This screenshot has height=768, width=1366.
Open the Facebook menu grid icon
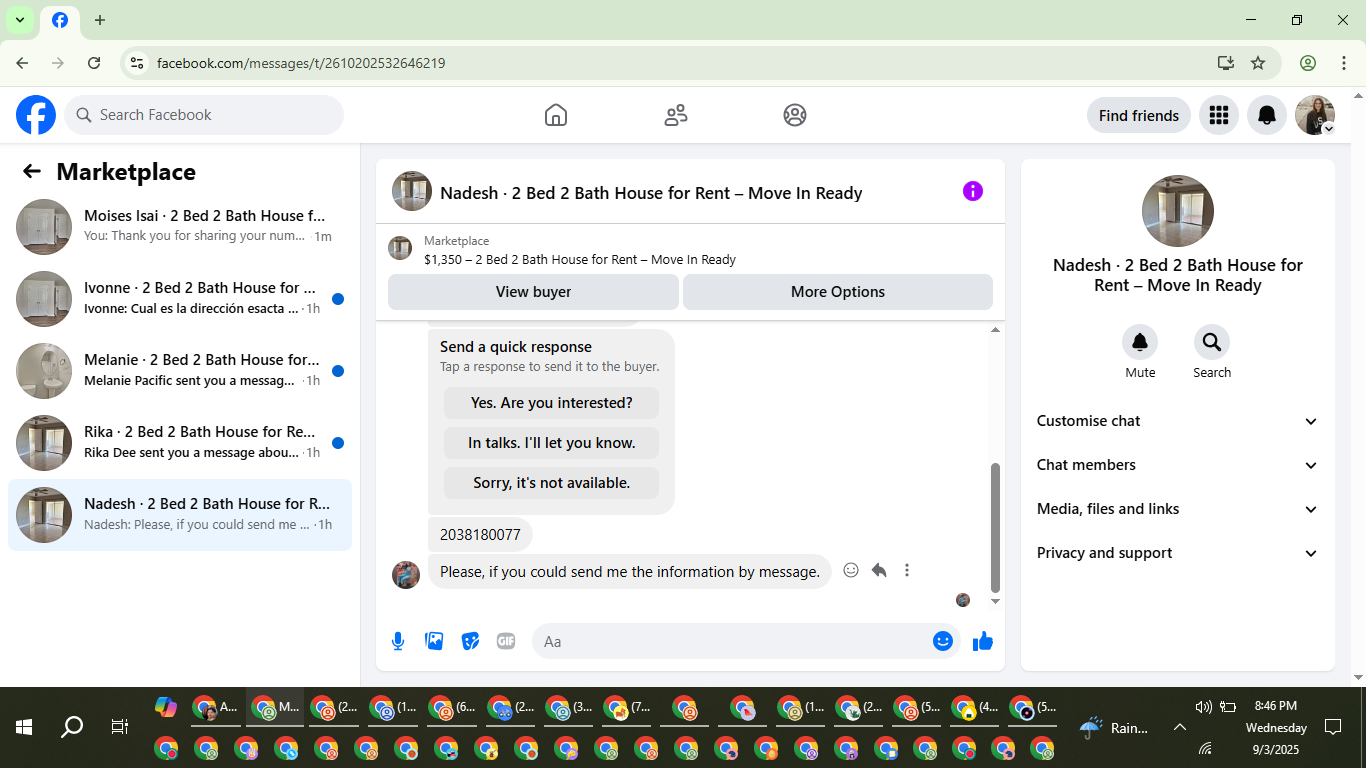click(x=1218, y=115)
